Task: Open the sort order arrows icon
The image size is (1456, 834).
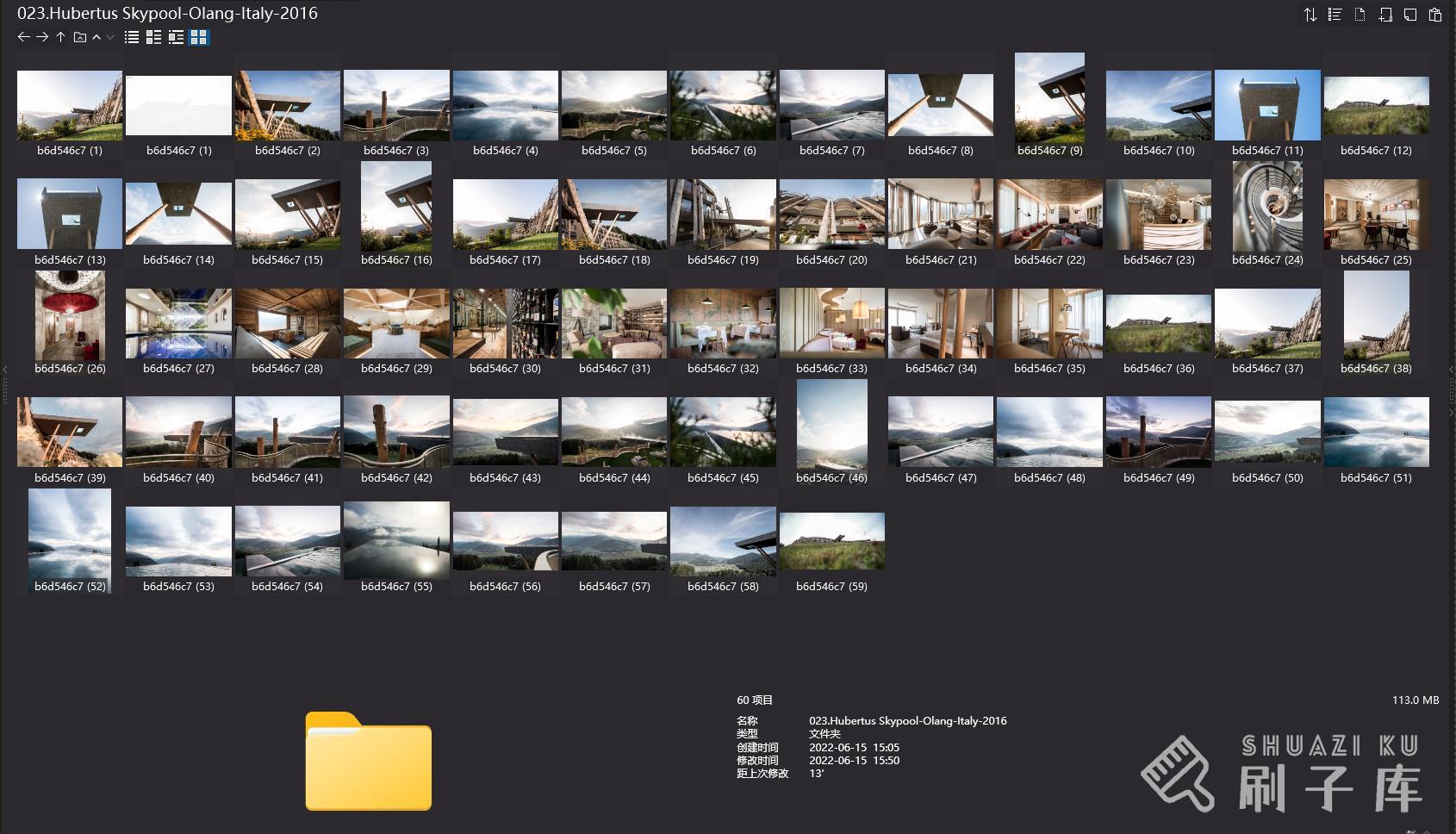Action: [1310, 15]
